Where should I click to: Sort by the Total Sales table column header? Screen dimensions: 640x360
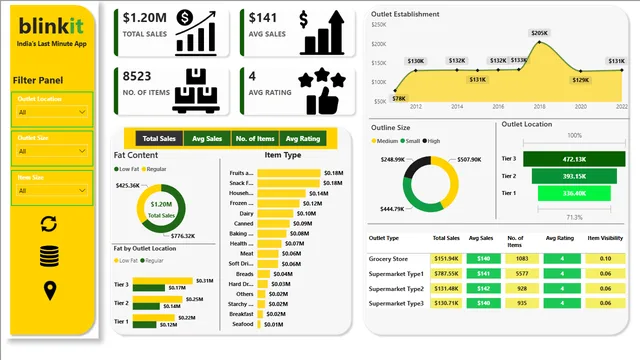(446, 238)
